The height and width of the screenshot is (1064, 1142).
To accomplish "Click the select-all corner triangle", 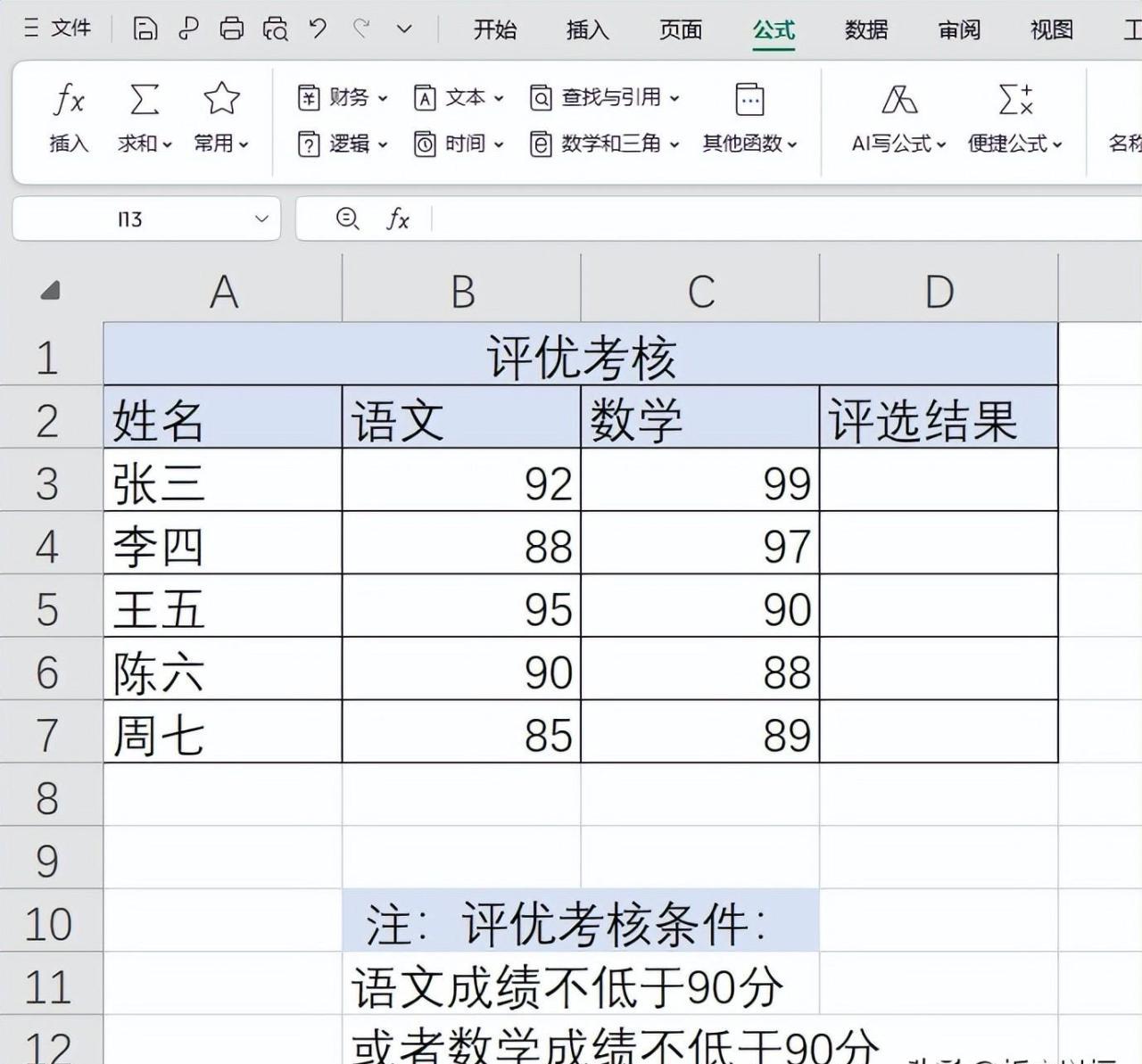I will click(x=51, y=290).
